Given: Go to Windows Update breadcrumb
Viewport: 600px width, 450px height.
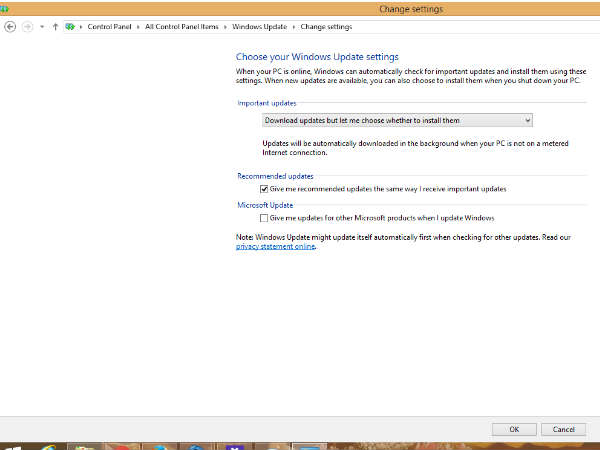Looking at the screenshot, I should (x=257, y=26).
